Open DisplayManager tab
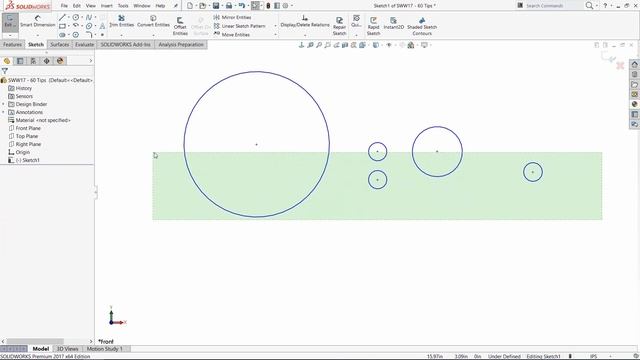Screen dimensions: 640x360 click(x=60, y=61)
